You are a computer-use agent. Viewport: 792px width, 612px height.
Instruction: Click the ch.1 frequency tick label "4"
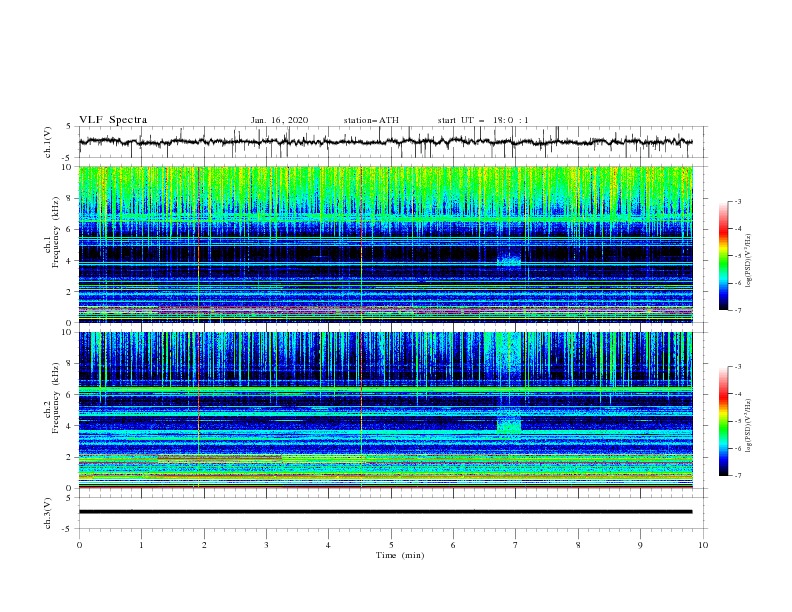pyautogui.click(x=70, y=261)
